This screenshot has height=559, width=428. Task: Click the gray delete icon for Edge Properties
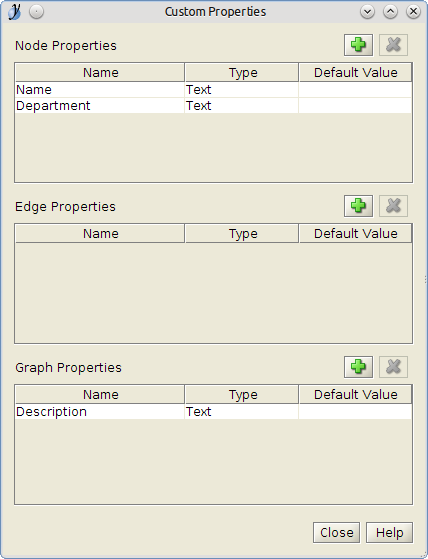[x=393, y=206]
